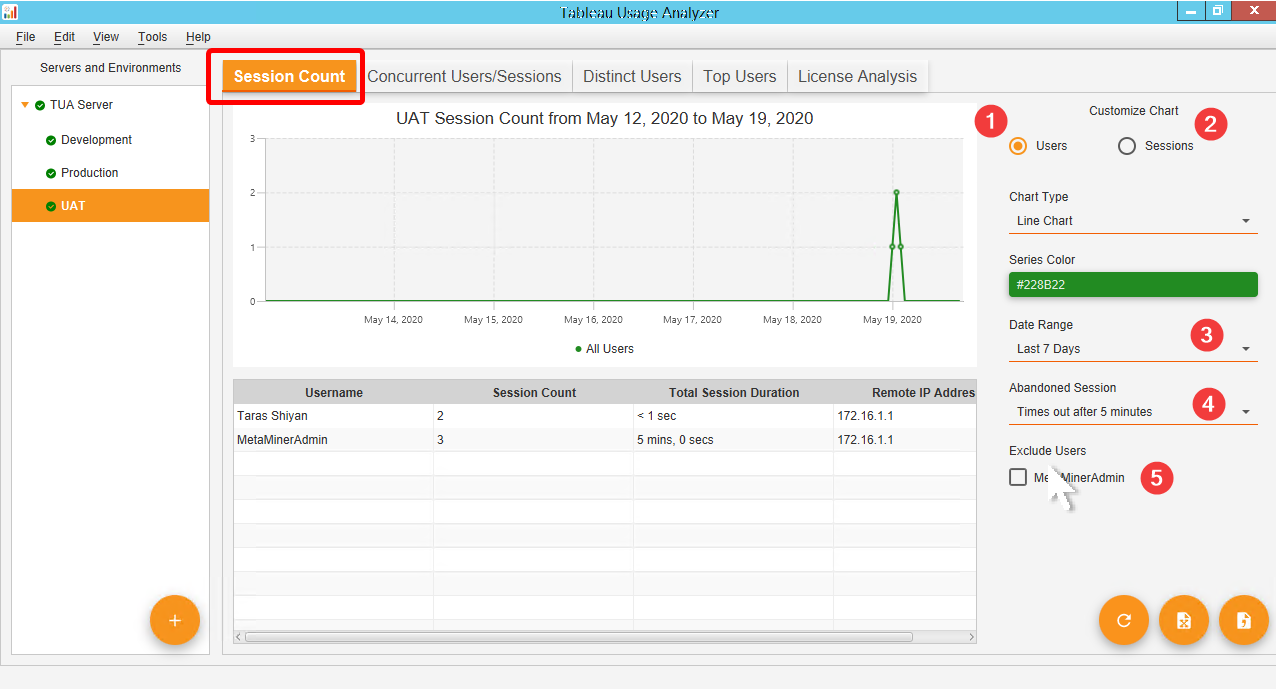Image resolution: width=1276 pixels, height=689 pixels.
Task: Switch to the Session Count tab
Action: [289, 76]
